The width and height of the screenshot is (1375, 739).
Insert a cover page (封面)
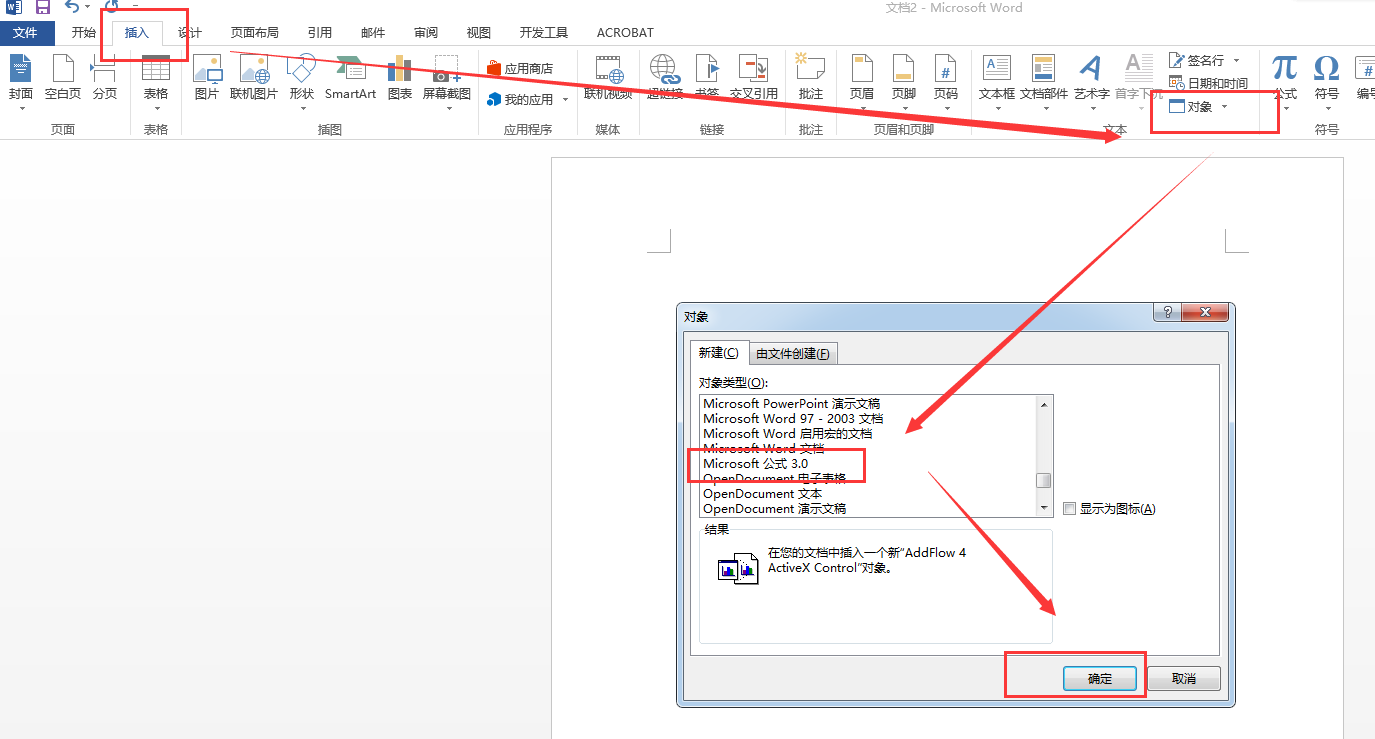coord(21,80)
